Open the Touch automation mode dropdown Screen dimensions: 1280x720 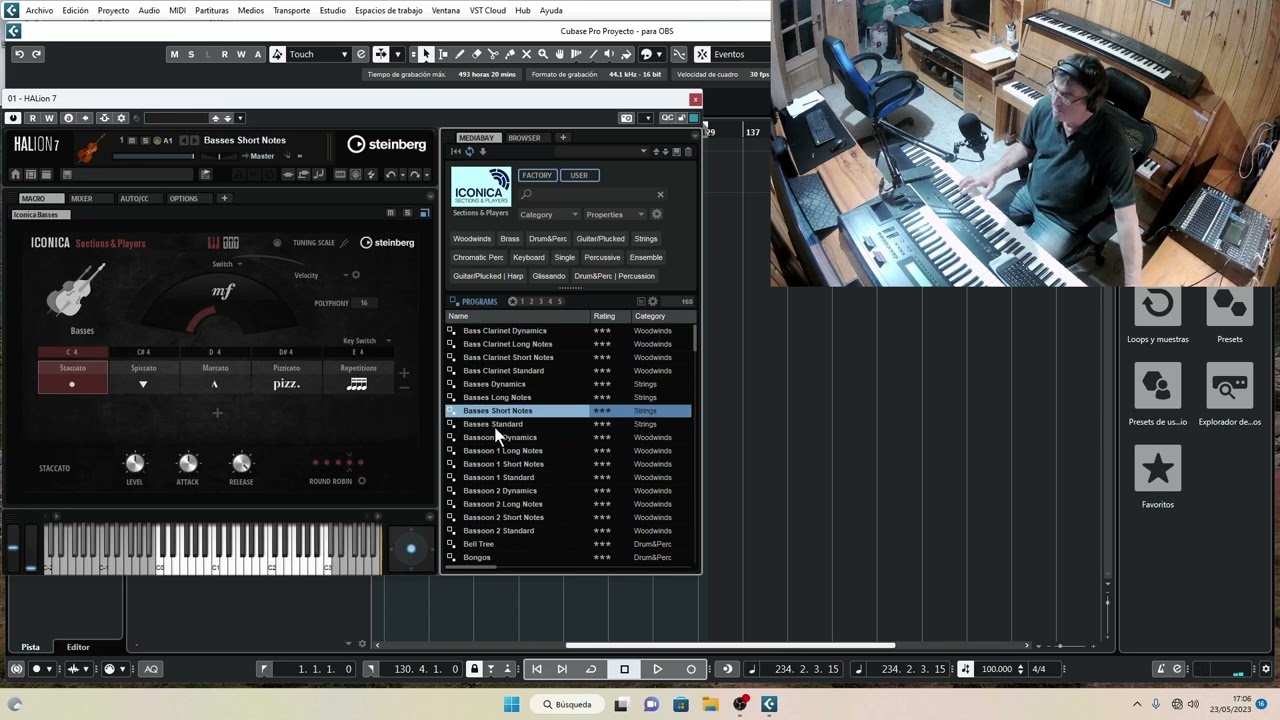[x=318, y=54]
